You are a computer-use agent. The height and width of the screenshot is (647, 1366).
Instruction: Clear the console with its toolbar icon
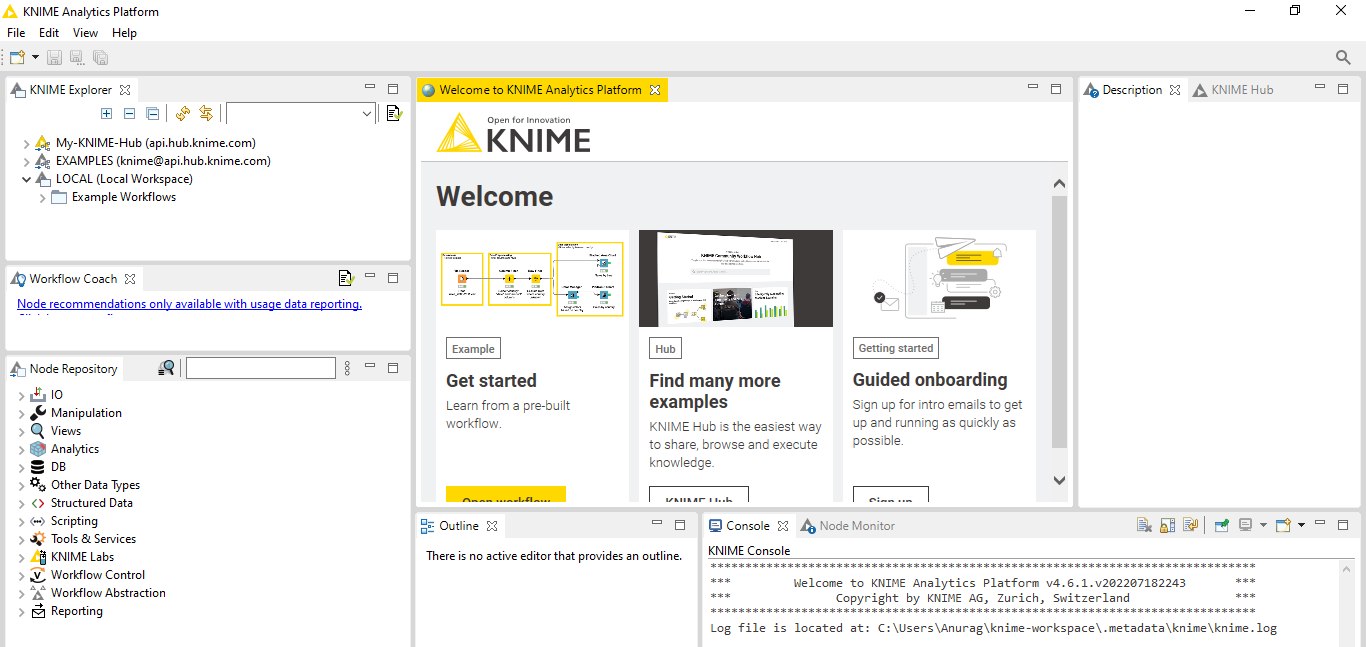pyautogui.click(x=1145, y=525)
